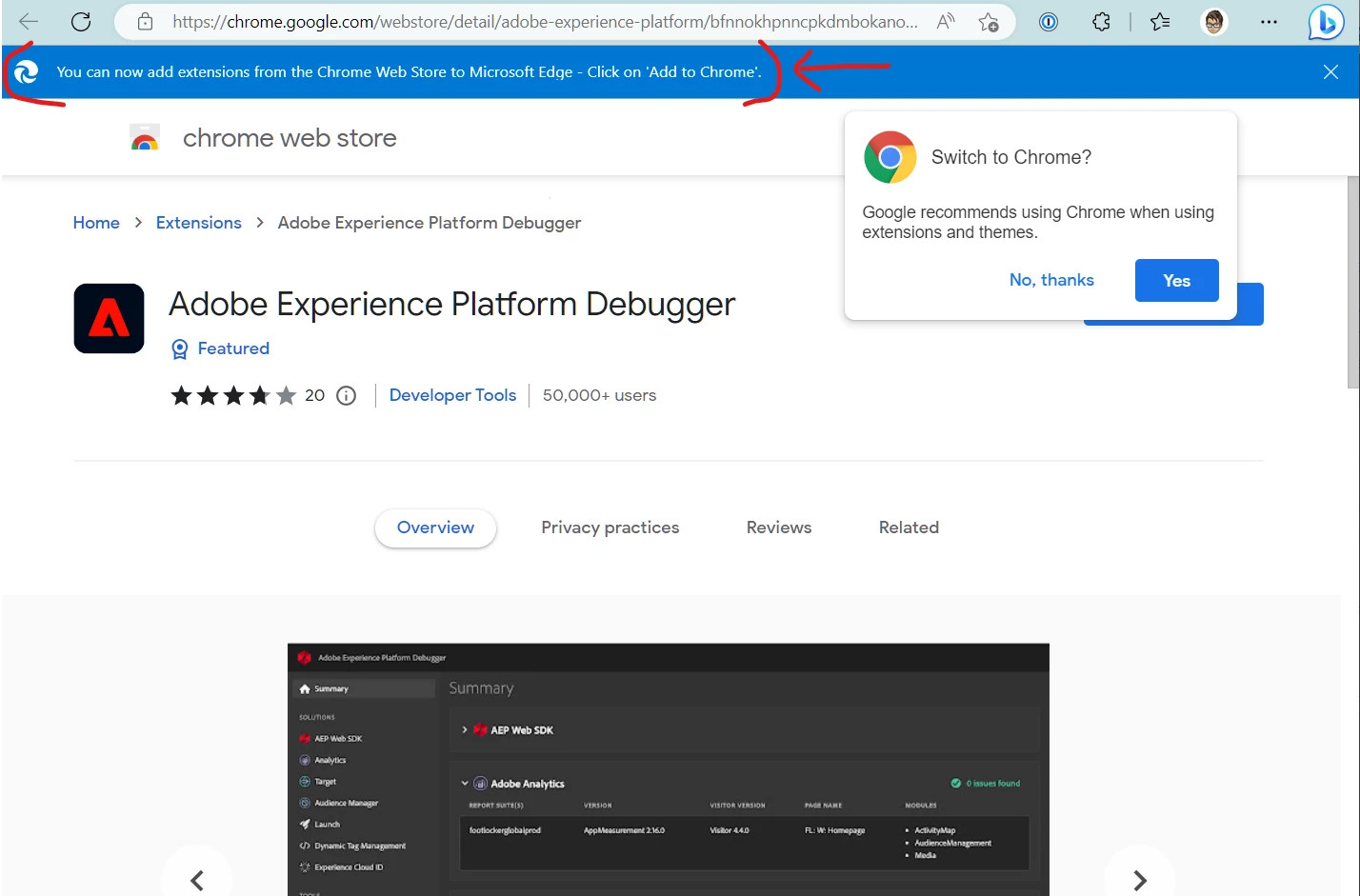Click the Edge logo in the notification bar
1360x896 pixels.
coord(27,71)
